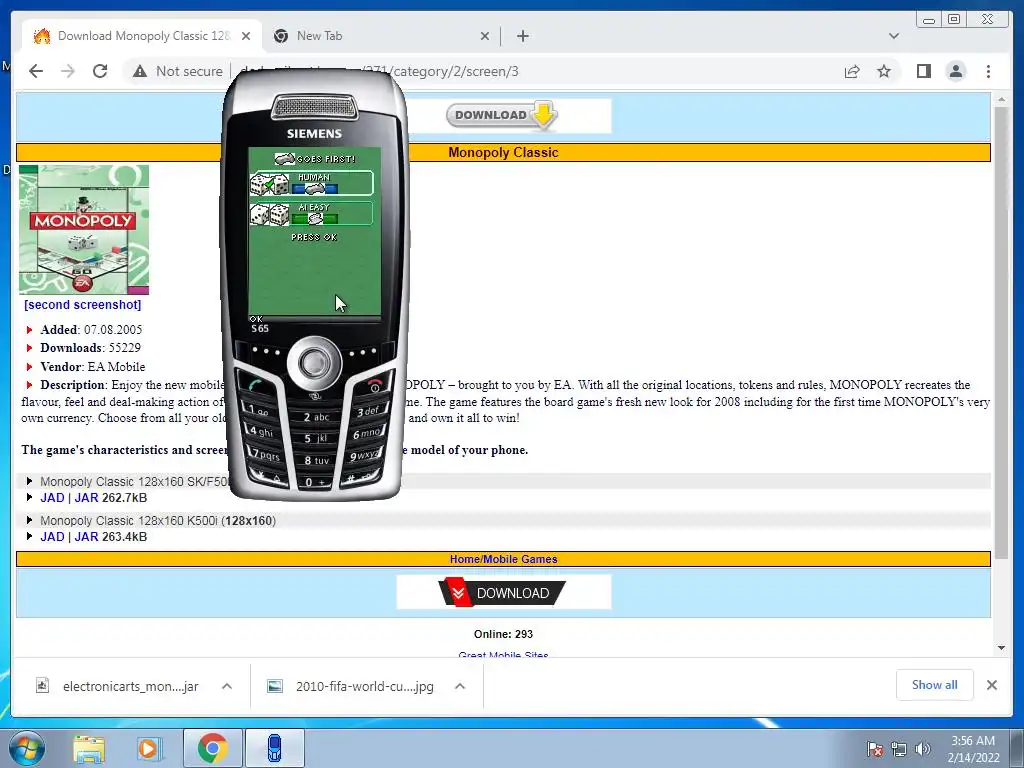Image resolution: width=1024 pixels, height=768 pixels.
Task: Click the 1 key on the phone keypad
Action: pos(259,411)
